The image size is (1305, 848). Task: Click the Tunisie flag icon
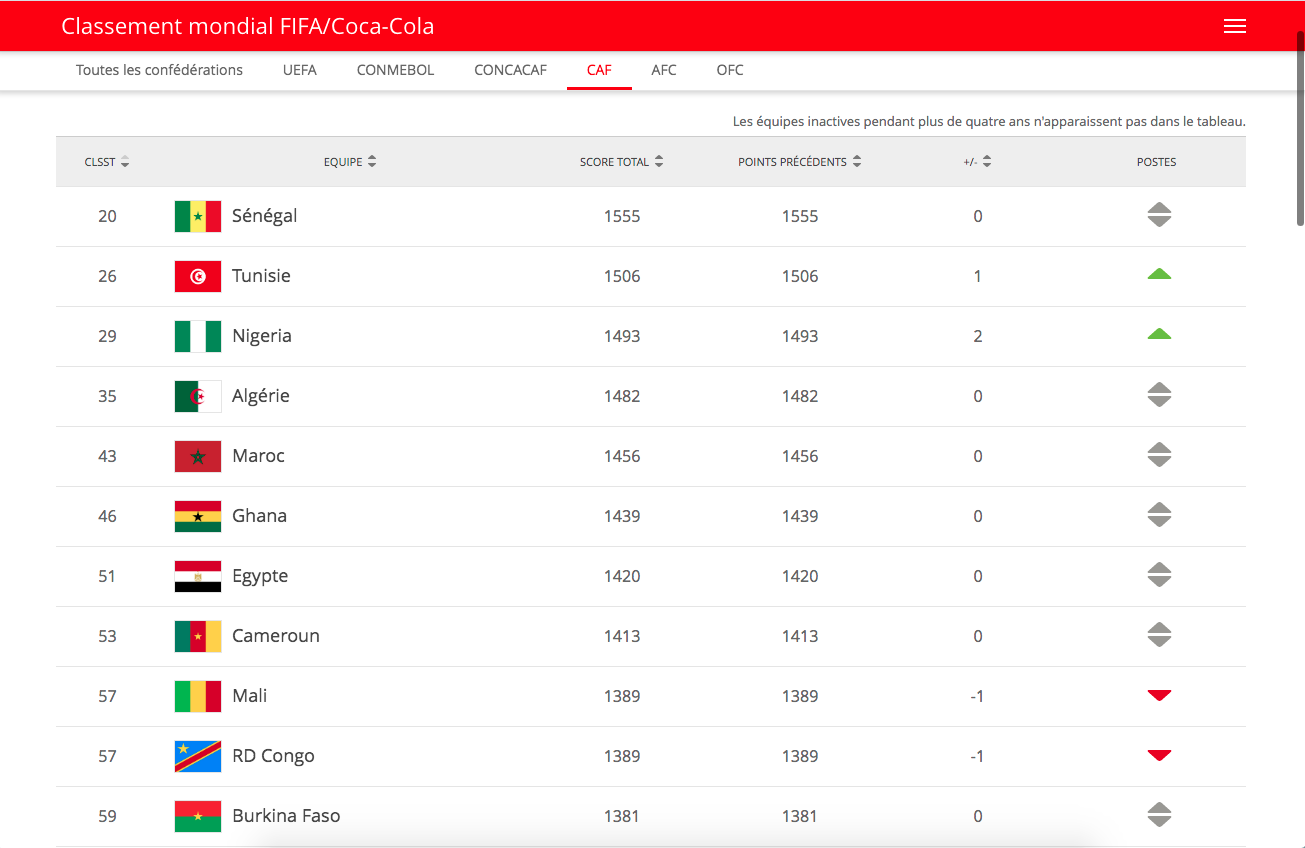click(198, 276)
